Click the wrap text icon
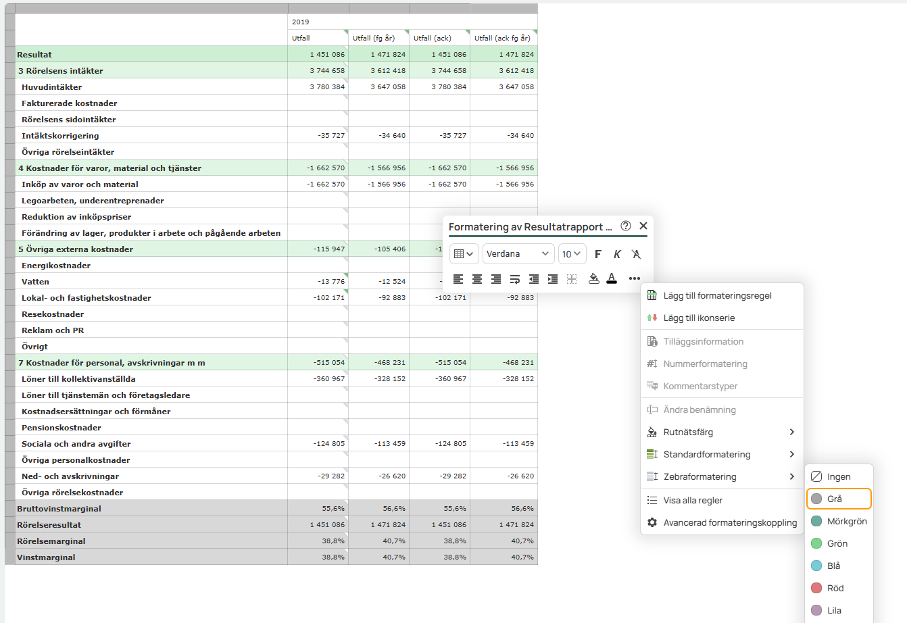 click(515, 279)
